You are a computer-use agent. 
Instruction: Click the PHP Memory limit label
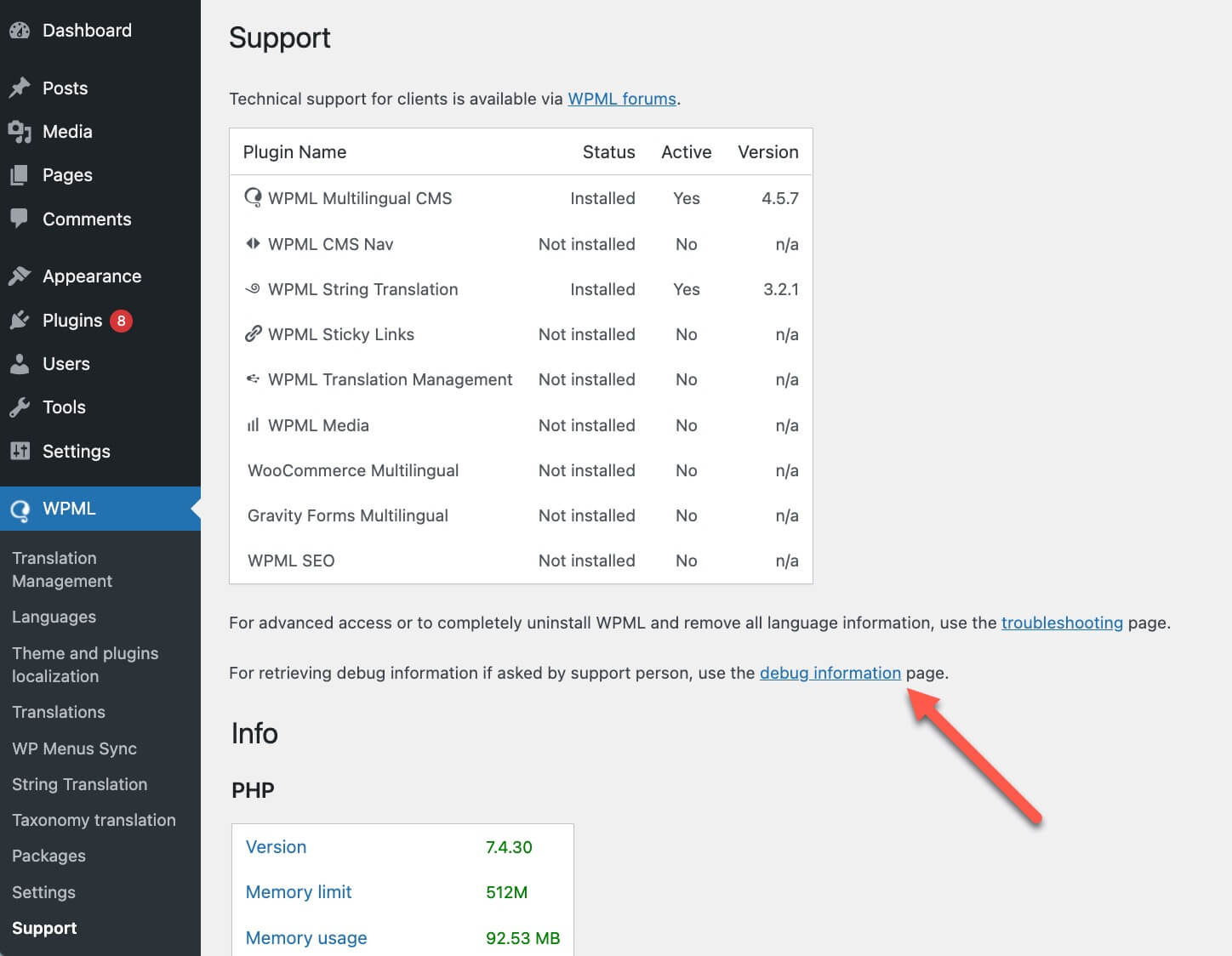pos(299,892)
